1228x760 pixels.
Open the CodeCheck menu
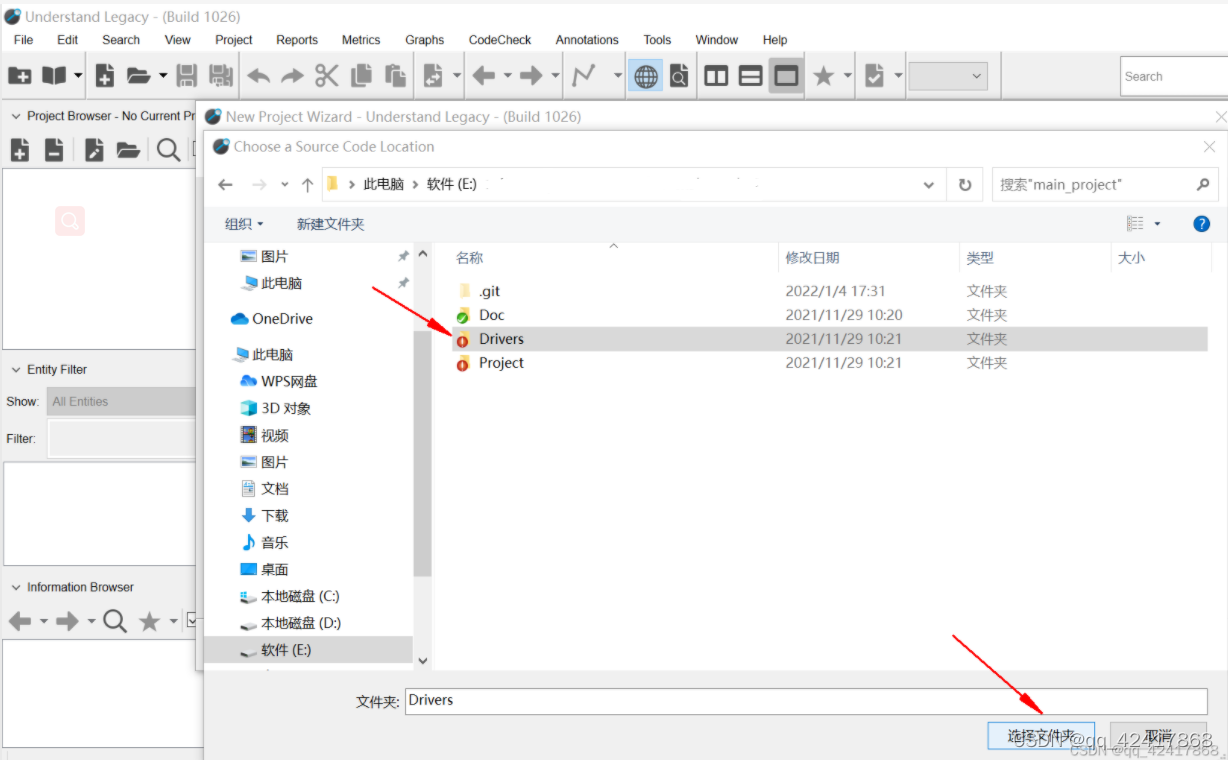500,40
